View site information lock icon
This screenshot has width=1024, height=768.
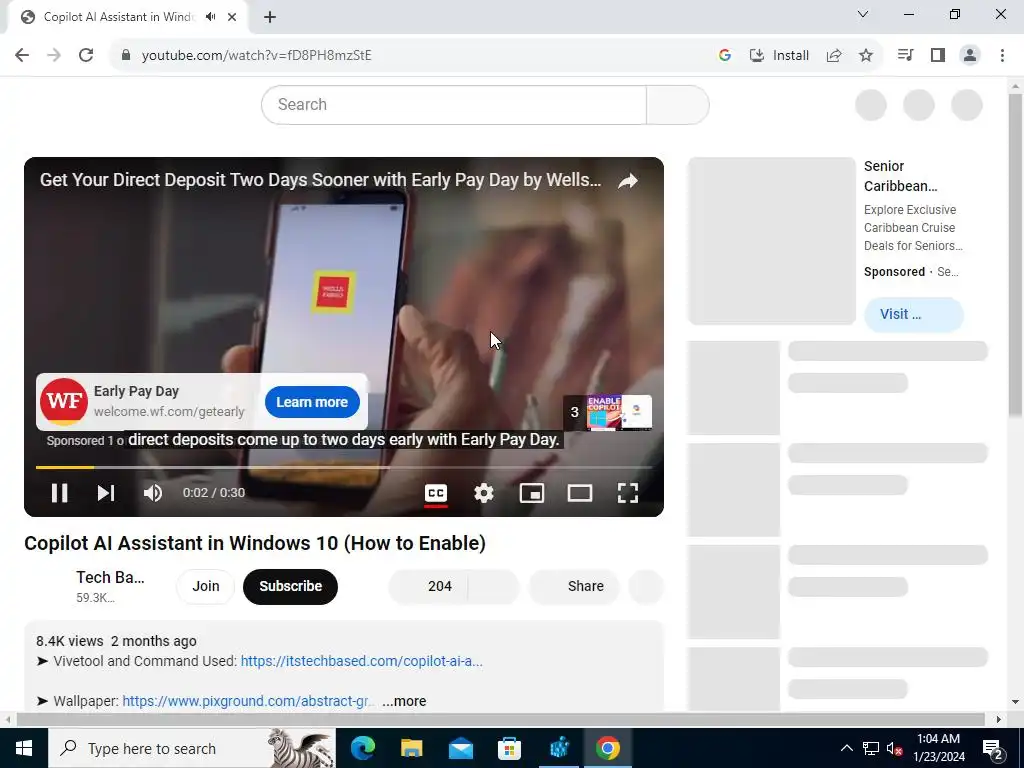[126, 56]
